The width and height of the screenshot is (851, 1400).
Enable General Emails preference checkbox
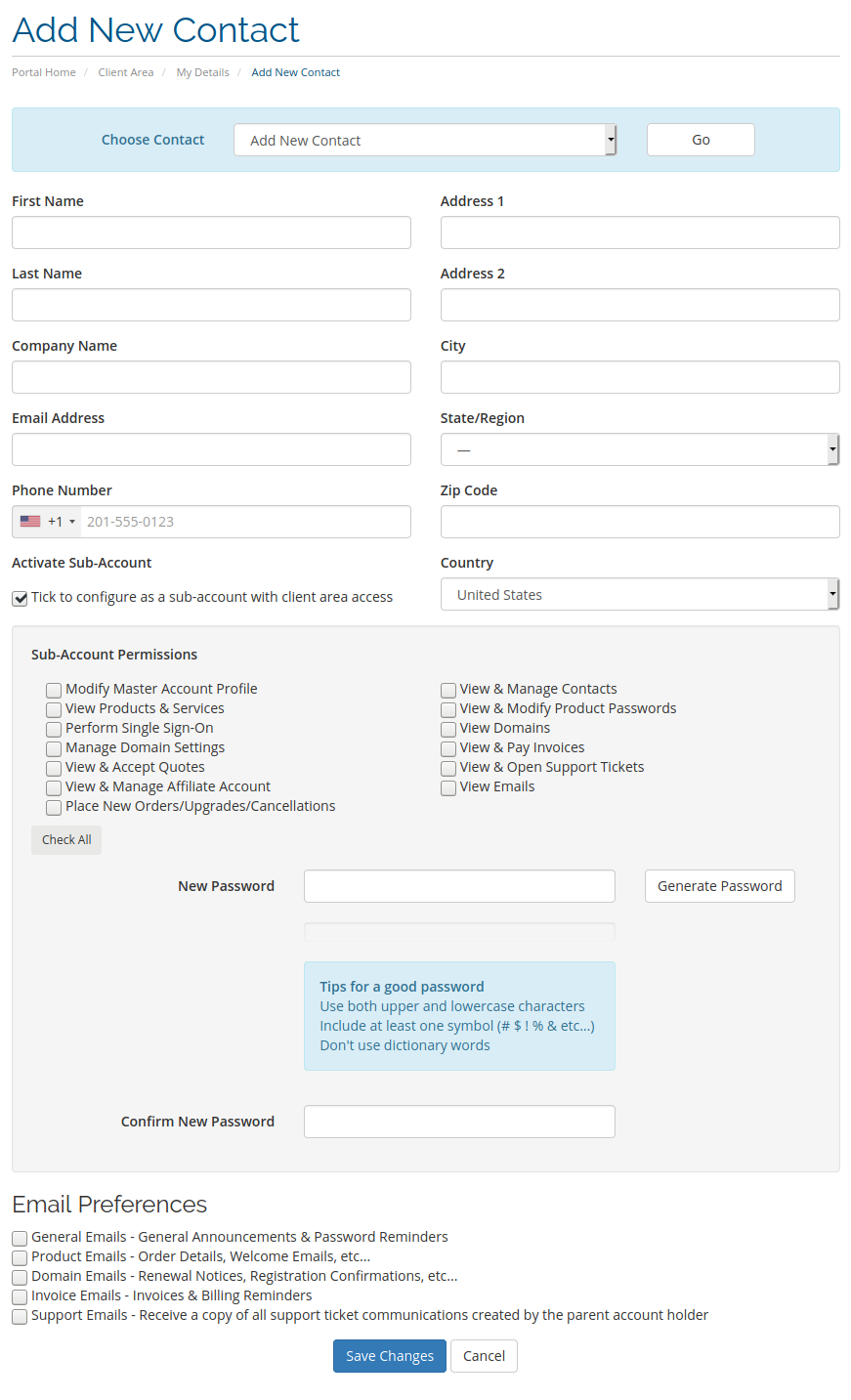pos(20,1238)
